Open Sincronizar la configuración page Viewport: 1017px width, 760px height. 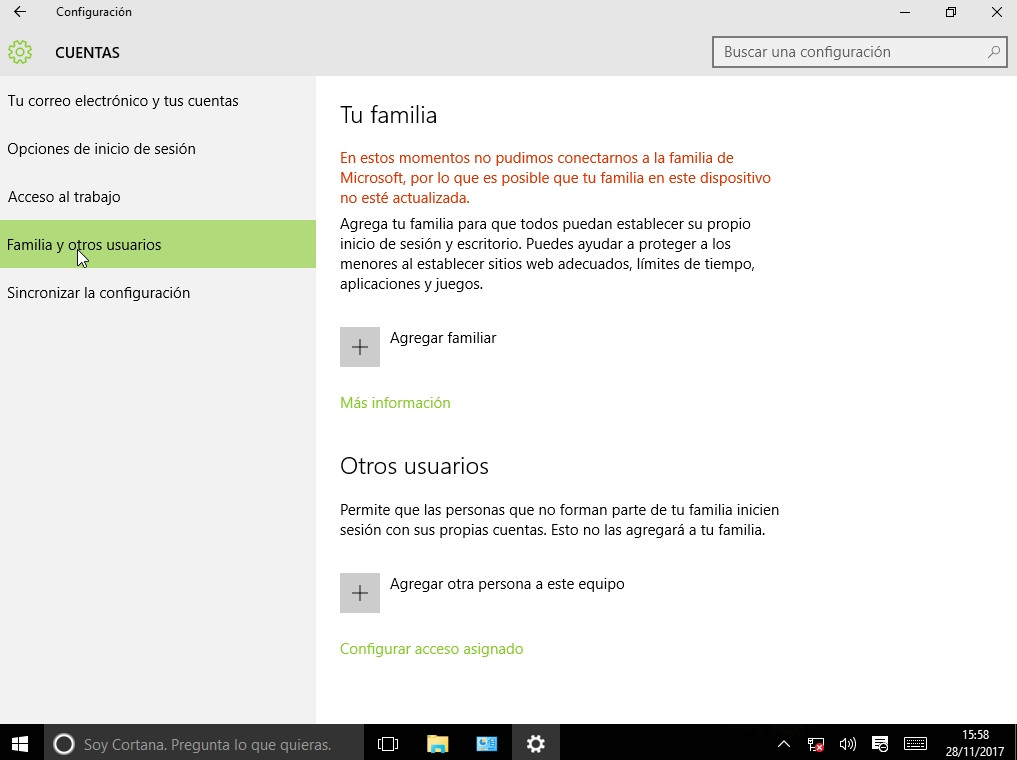click(x=98, y=293)
